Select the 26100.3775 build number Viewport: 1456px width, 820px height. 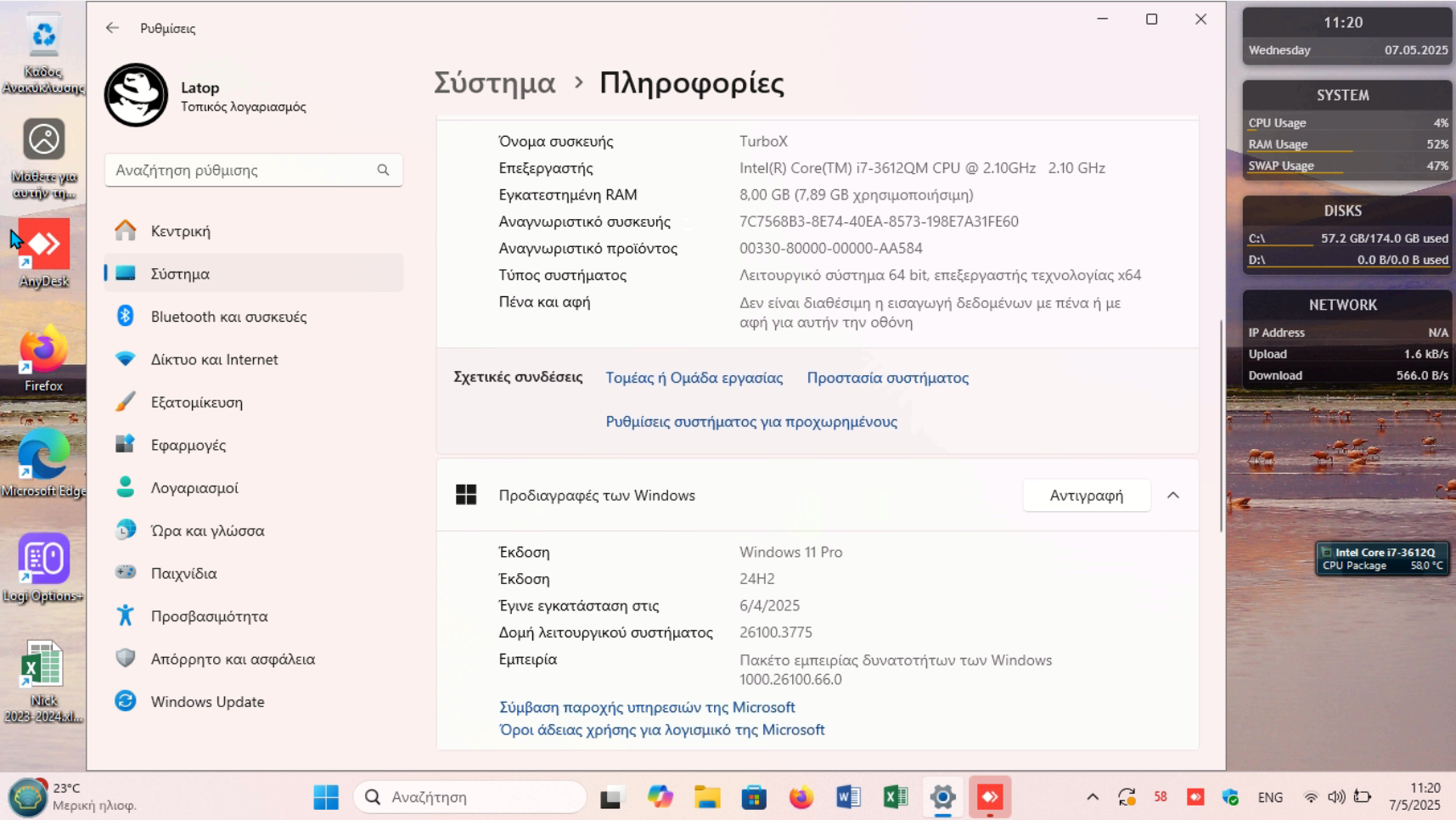(775, 632)
